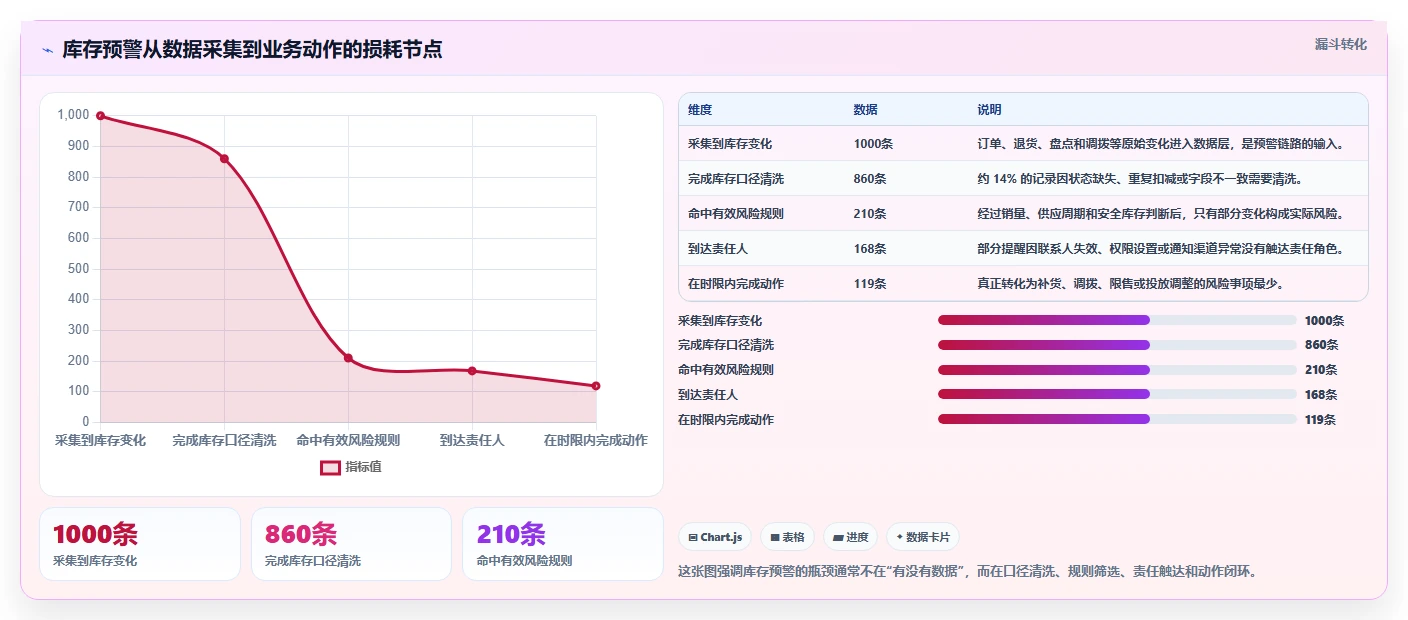The width and height of the screenshot is (1408, 620).
Task: Click progress bar for 在时限内完成动作 119条
Action: tap(1117, 419)
